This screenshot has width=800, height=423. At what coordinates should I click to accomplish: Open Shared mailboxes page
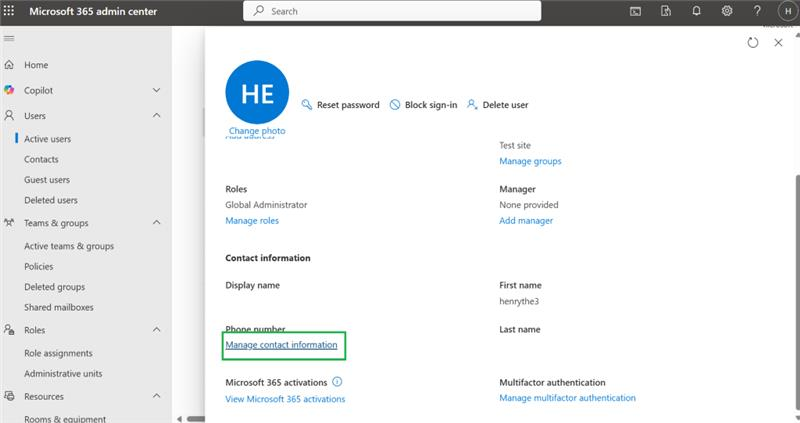(x=59, y=307)
